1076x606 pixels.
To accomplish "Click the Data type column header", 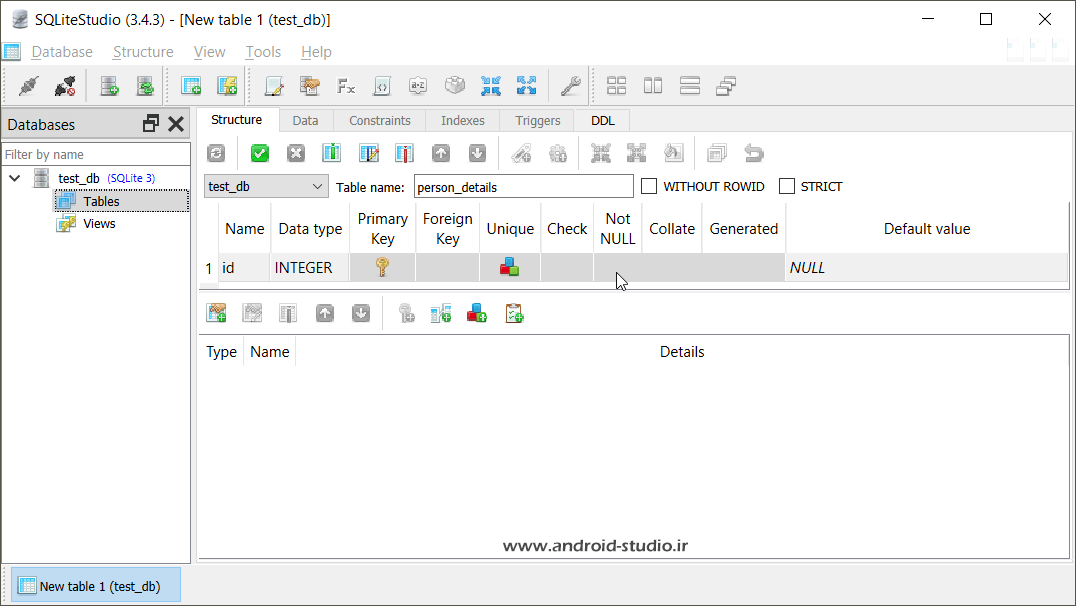I will pyautogui.click(x=310, y=229).
